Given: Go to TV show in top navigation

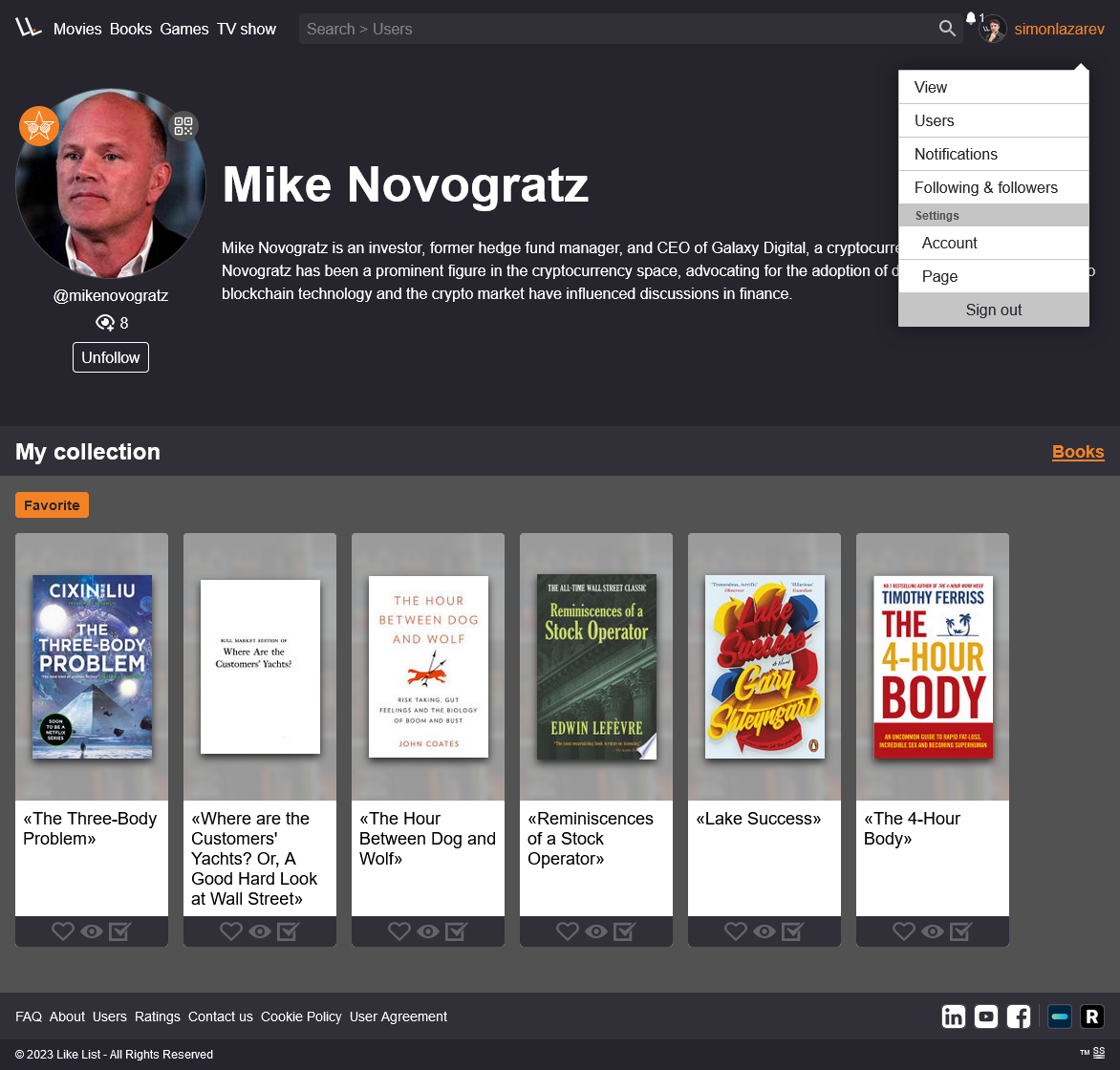Looking at the screenshot, I should pyautogui.click(x=247, y=30).
